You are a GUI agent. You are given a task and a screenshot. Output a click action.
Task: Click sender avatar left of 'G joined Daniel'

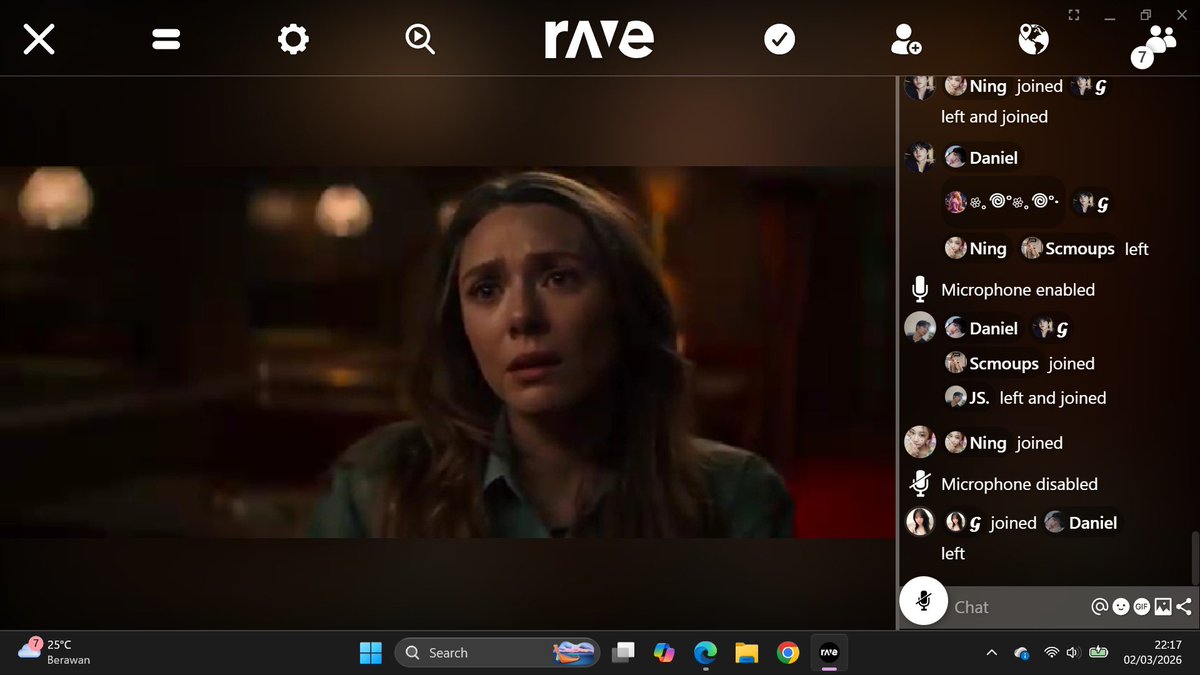[x=919, y=522]
